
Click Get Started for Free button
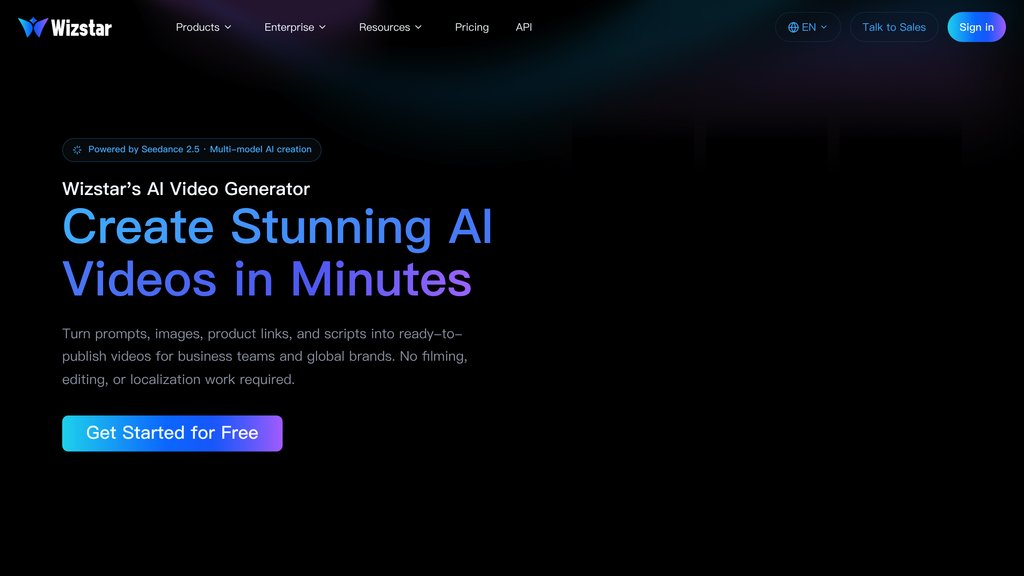pos(172,433)
